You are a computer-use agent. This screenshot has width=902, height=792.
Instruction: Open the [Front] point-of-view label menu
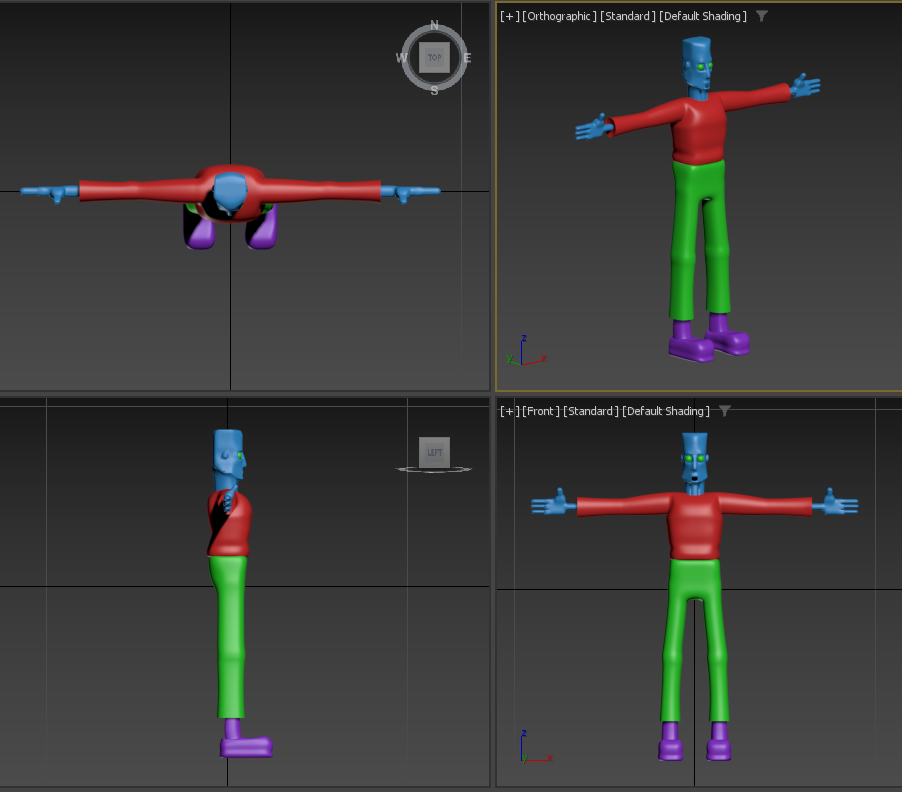(540, 411)
